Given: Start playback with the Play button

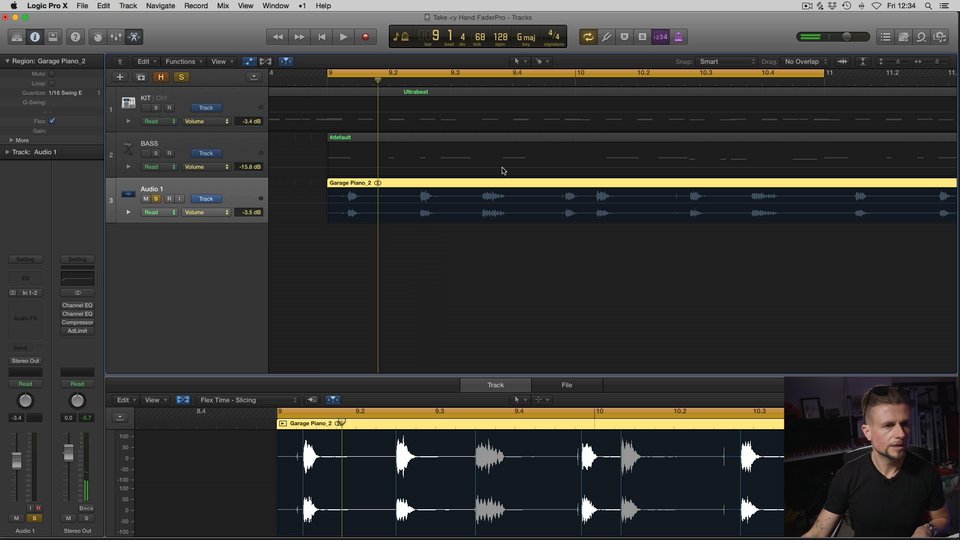Looking at the screenshot, I should tap(343, 37).
